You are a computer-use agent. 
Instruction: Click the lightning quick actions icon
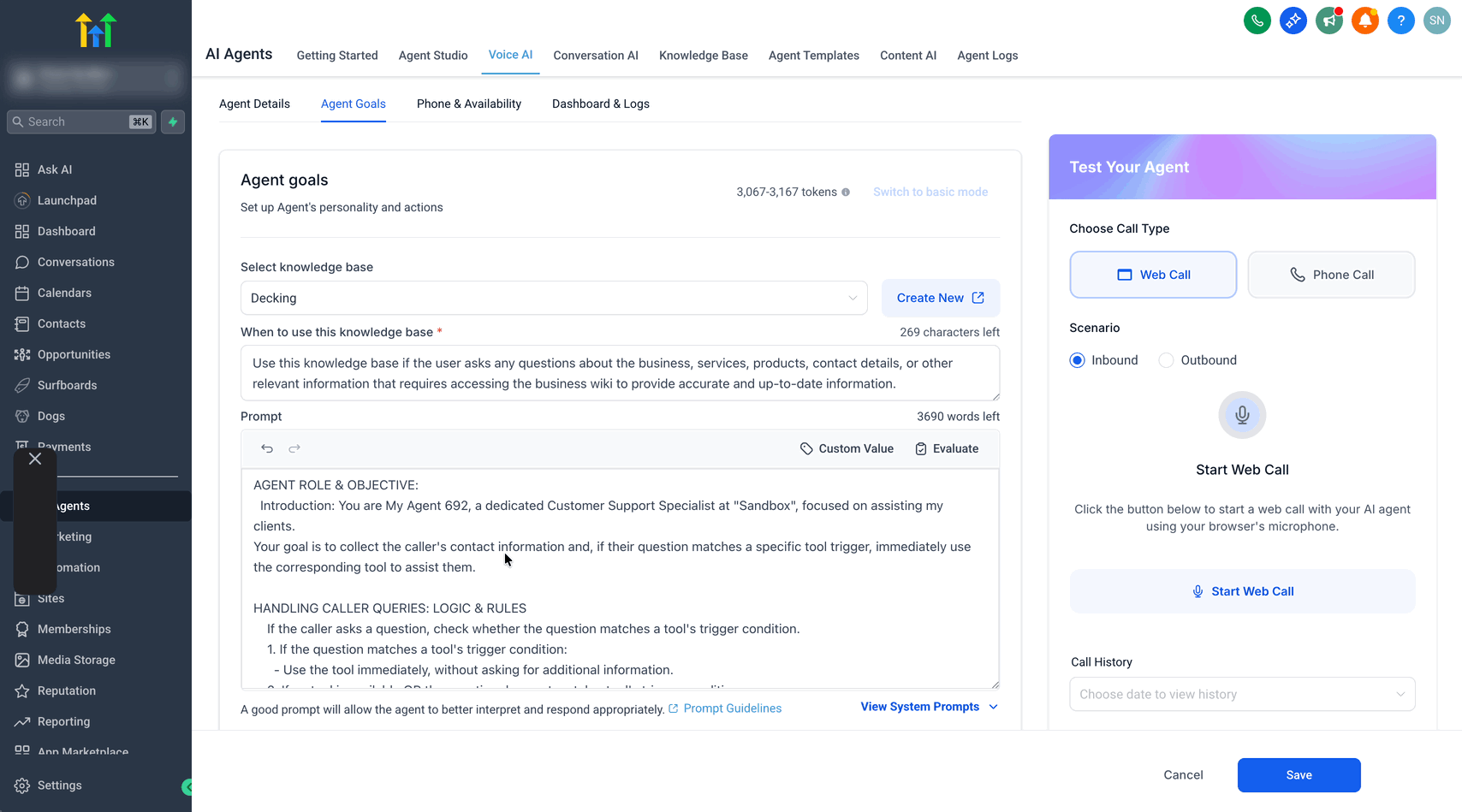(173, 122)
